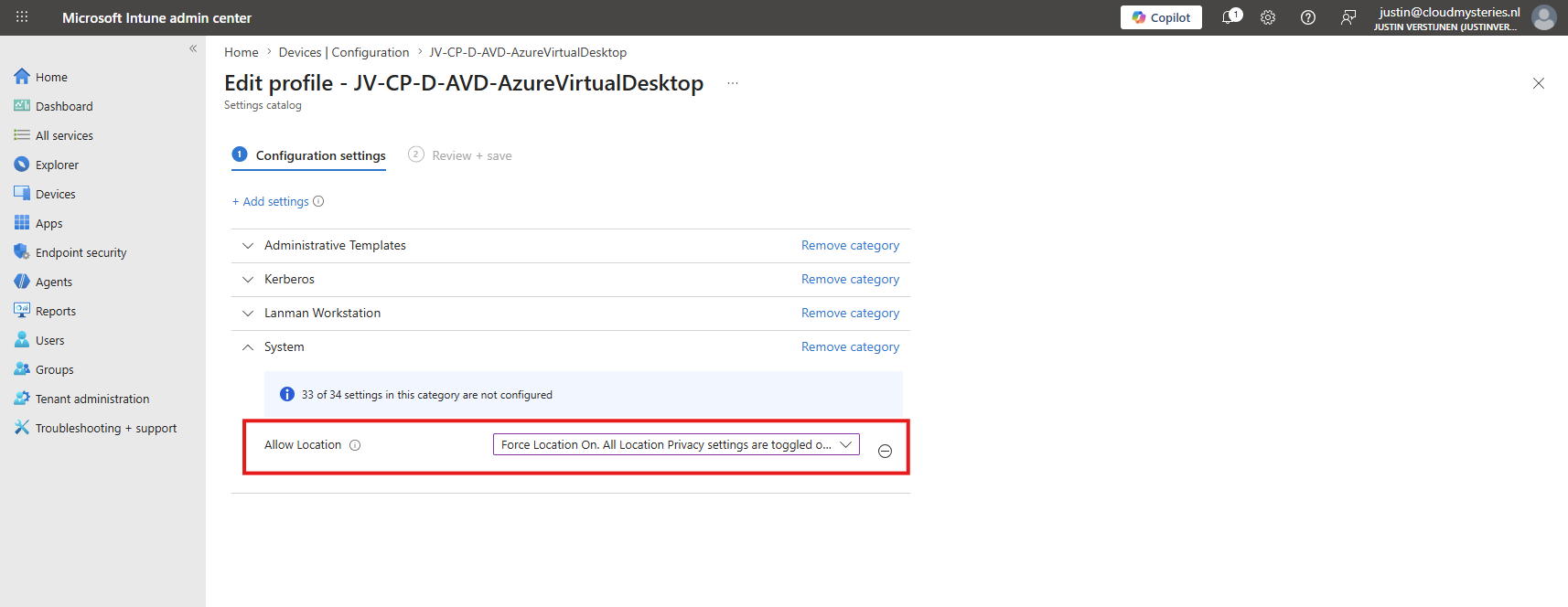Click info icon beside Allow Location
1568x607 pixels.
click(x=355, y=445)
